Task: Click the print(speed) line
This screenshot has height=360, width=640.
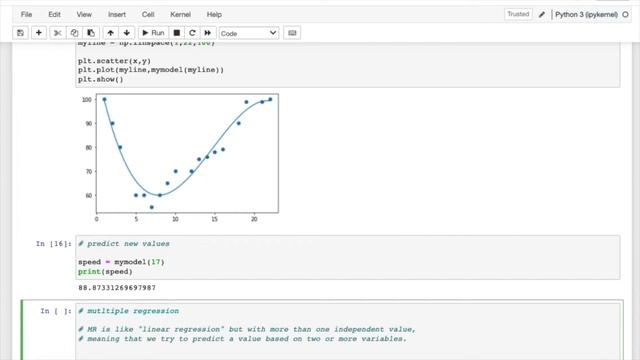Action: pos(105,271)
